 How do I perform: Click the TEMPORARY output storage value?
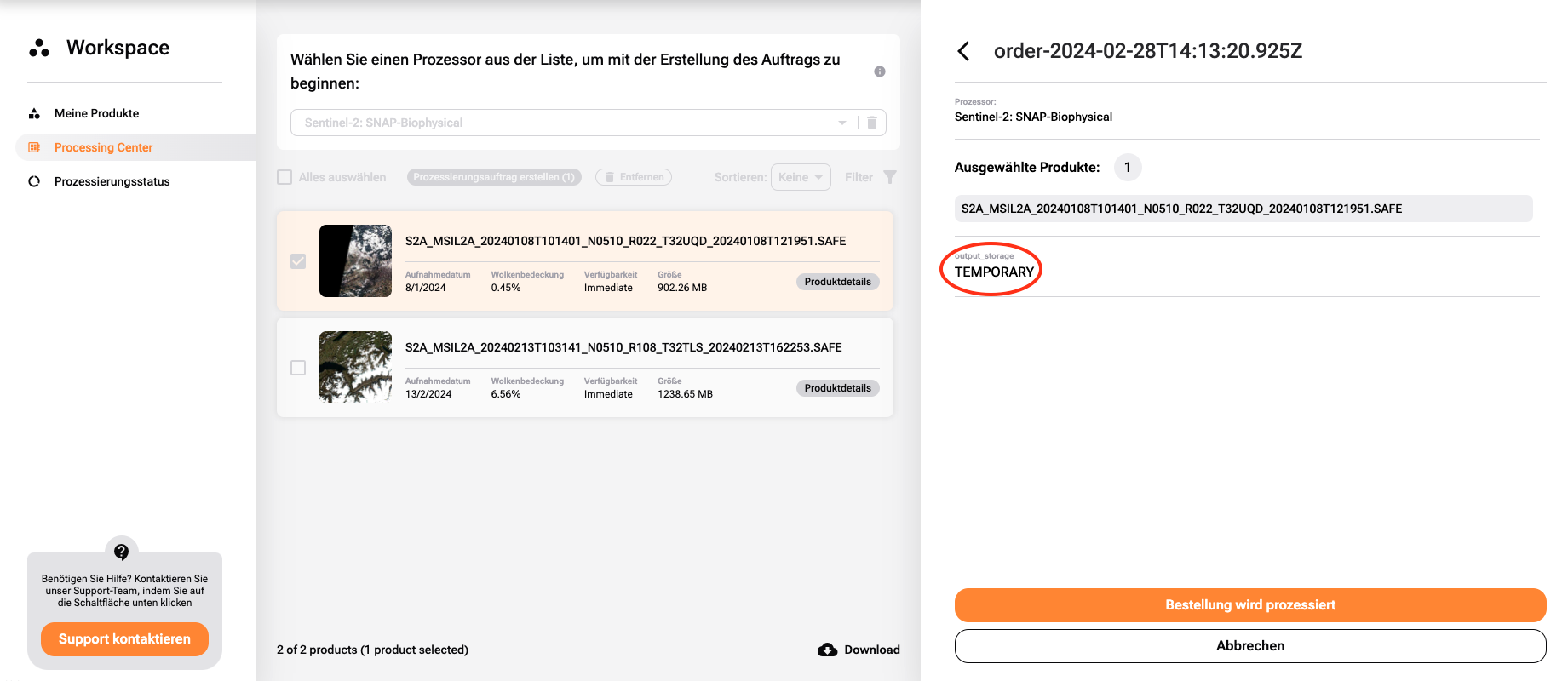994,272
